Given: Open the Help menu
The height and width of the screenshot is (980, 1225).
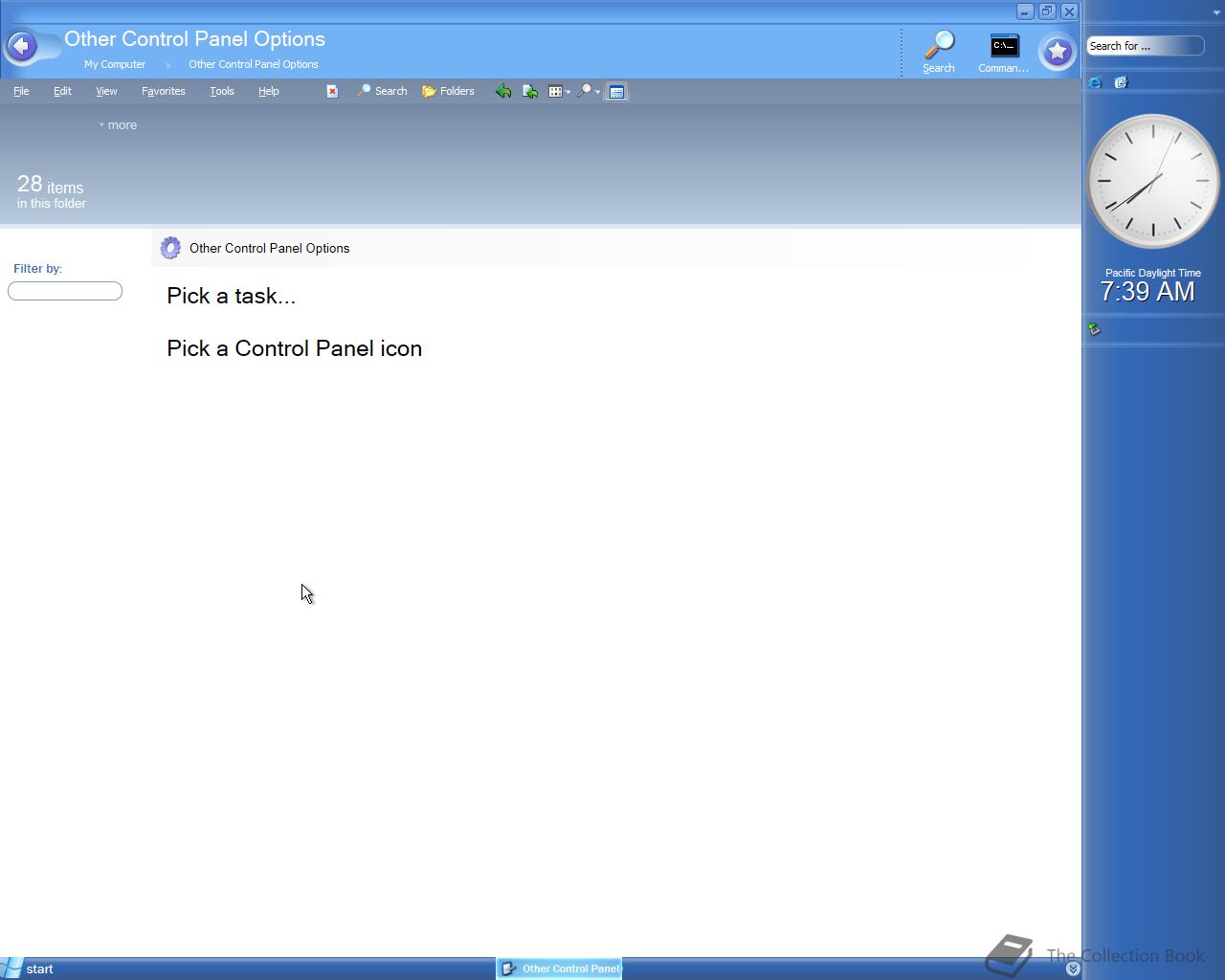Looking at the screenshot, I should click(x=269, y=91).
